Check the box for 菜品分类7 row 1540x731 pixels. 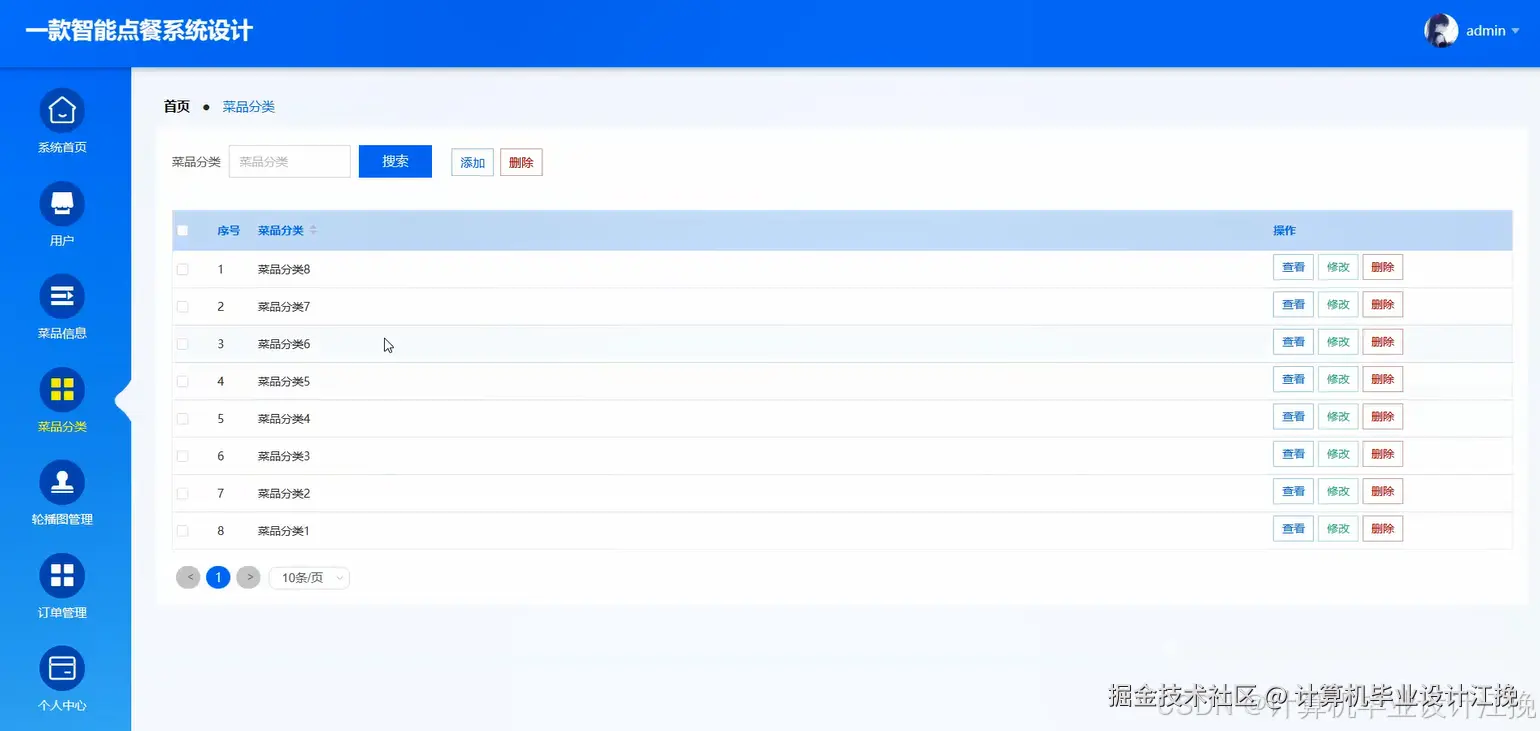(182, 307)
